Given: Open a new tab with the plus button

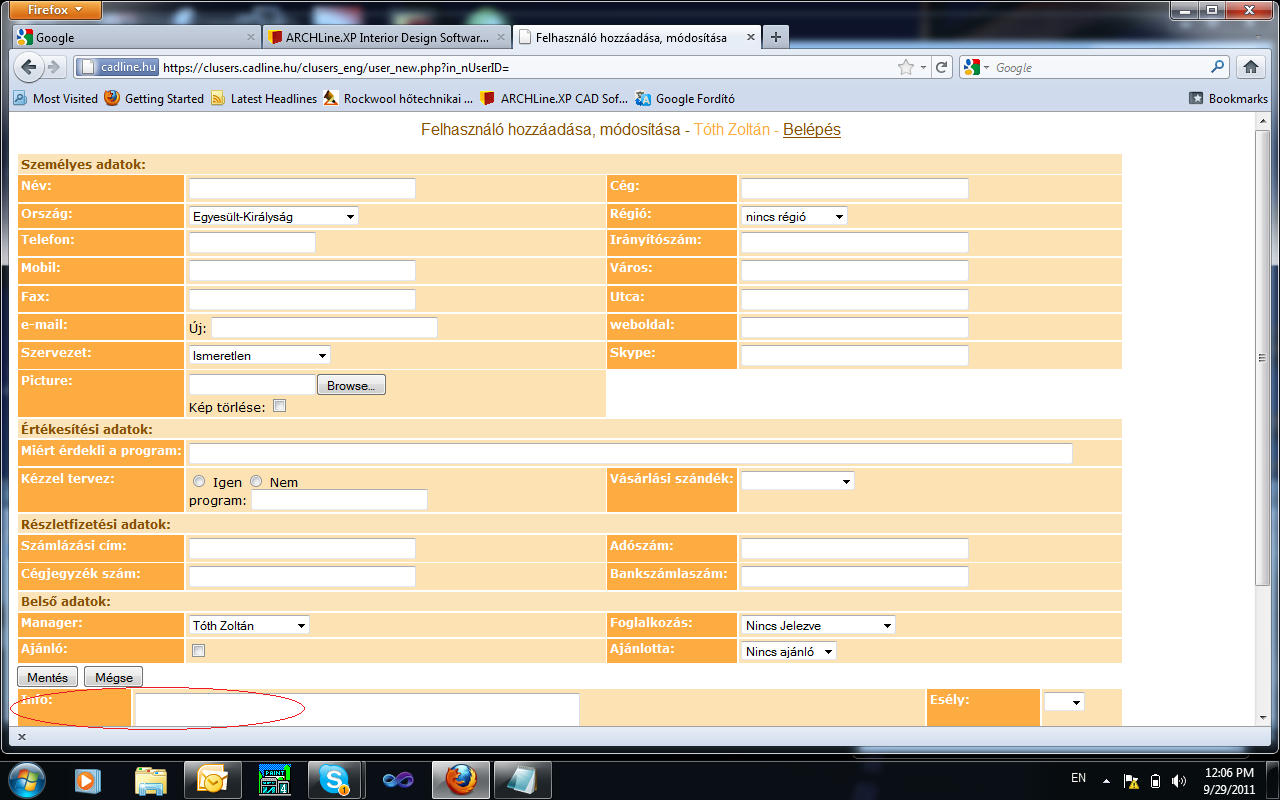Looking at the screenshot, I should 776,38.
